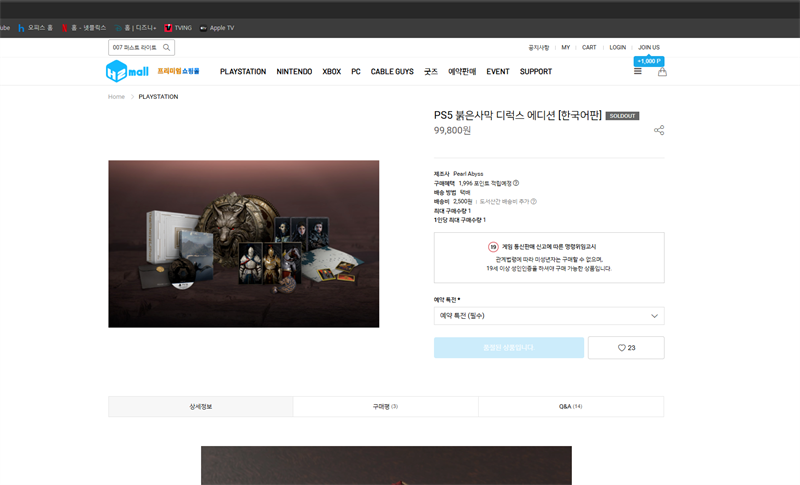Screen dimensions: 800x485
Task: Click the JOIN US link
Action: [x=649, y=47]
